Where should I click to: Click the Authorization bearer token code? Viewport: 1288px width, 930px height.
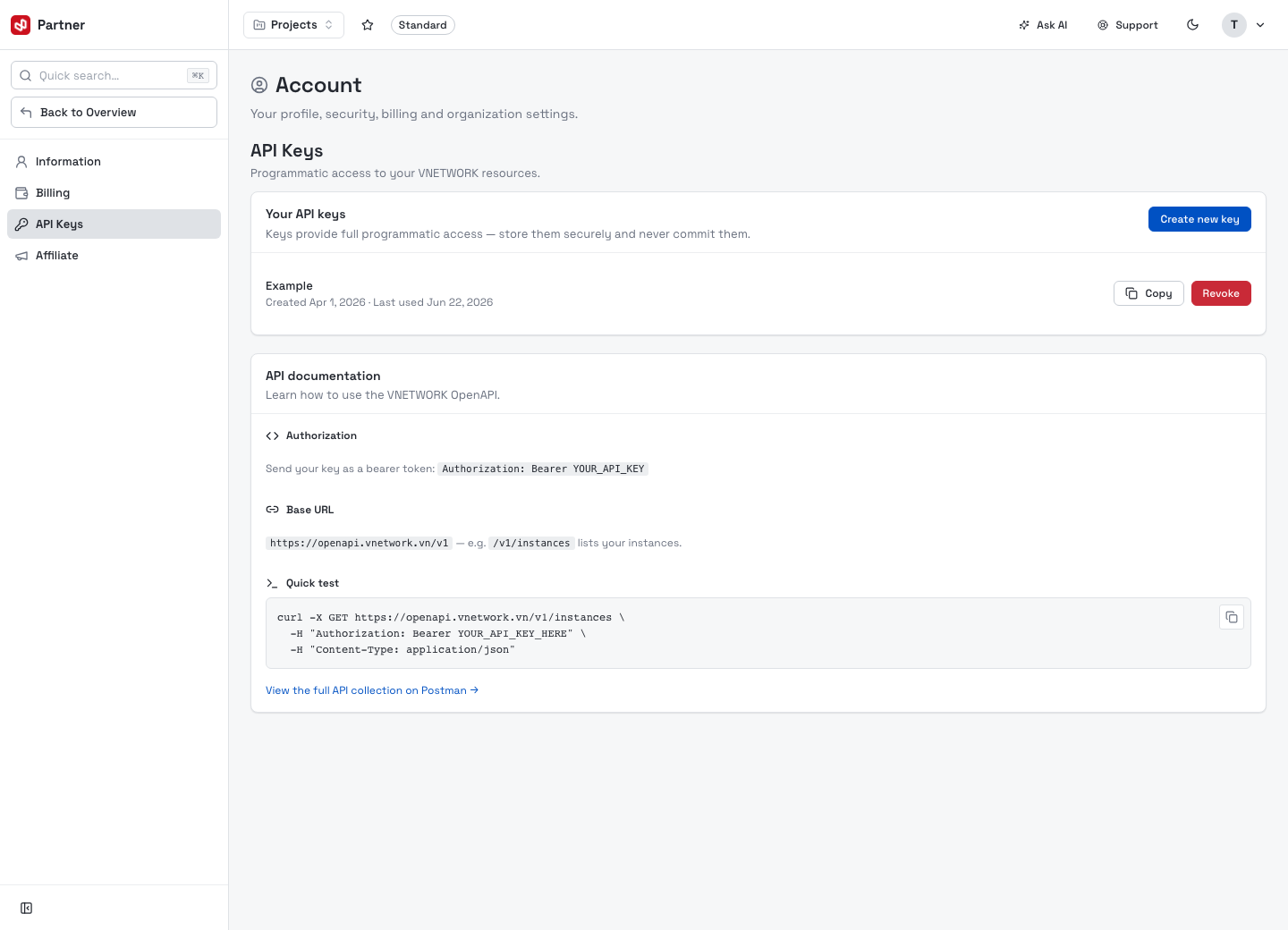click(543, 469)
